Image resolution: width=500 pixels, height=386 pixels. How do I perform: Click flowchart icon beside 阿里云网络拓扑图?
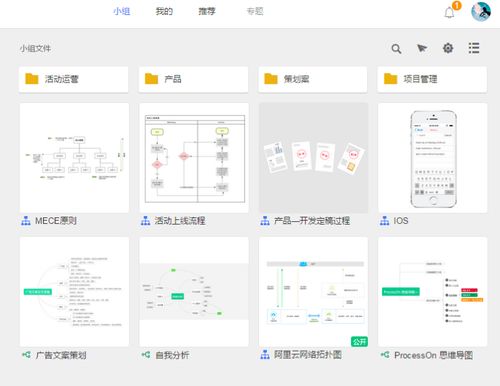[x=265, y=355]
